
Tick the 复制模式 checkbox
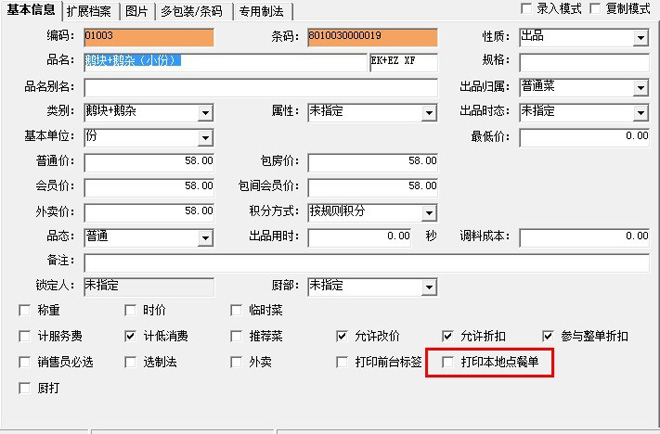(x=594, y=9)
